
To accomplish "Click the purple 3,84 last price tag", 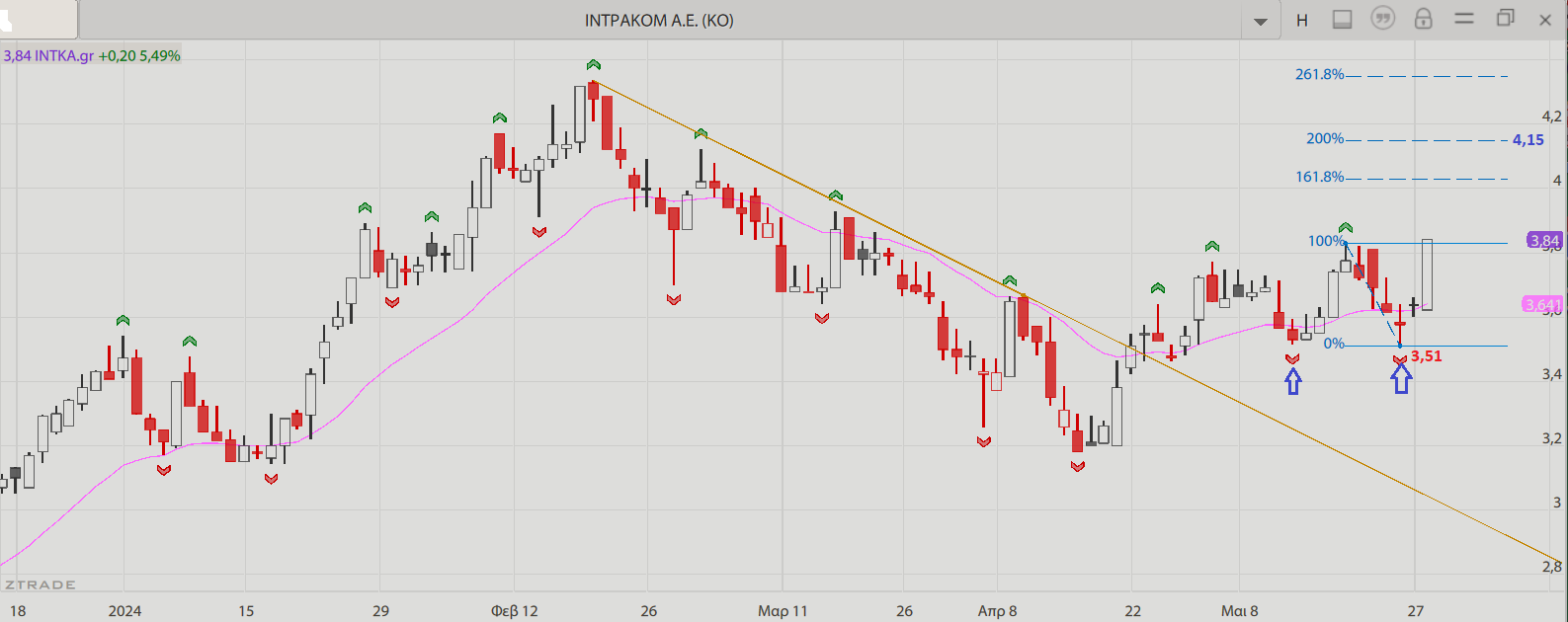I will point(1544,241).
